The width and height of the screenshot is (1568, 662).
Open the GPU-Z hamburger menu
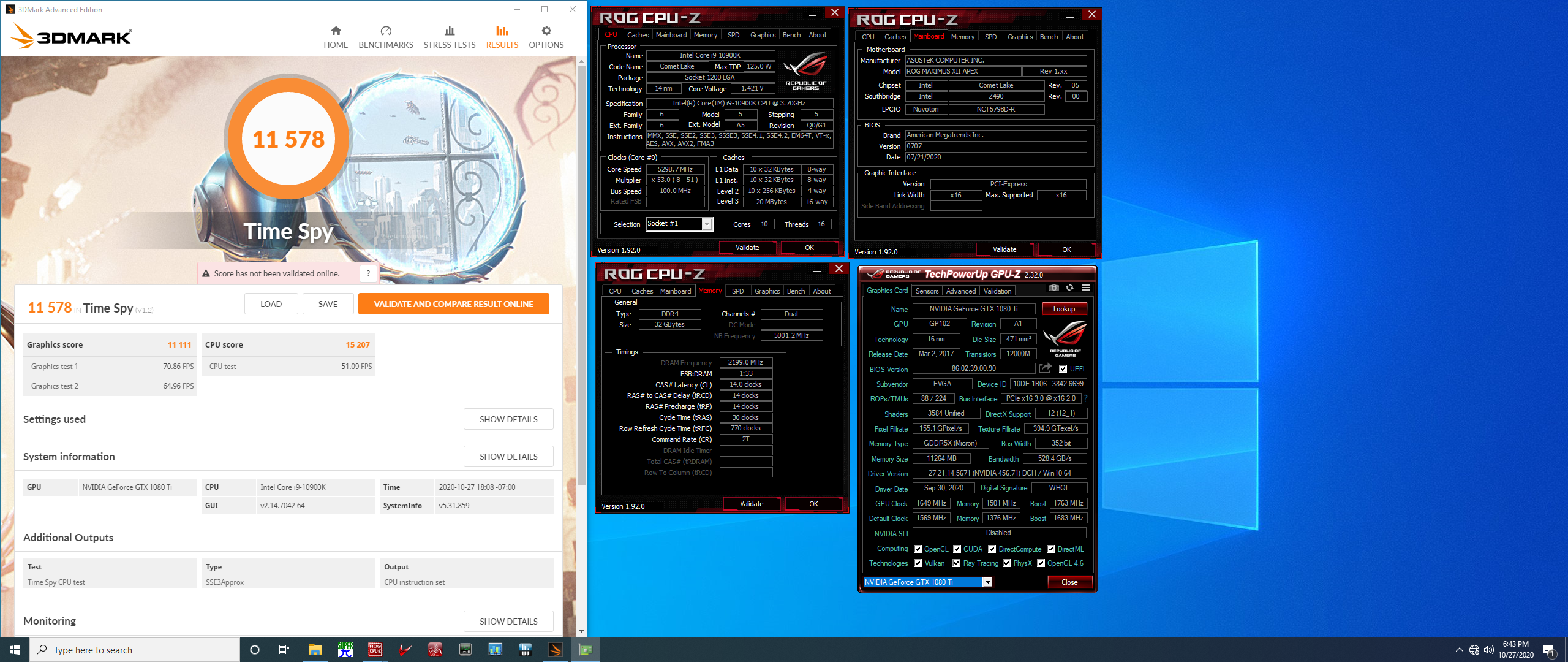pos(1085,287)
